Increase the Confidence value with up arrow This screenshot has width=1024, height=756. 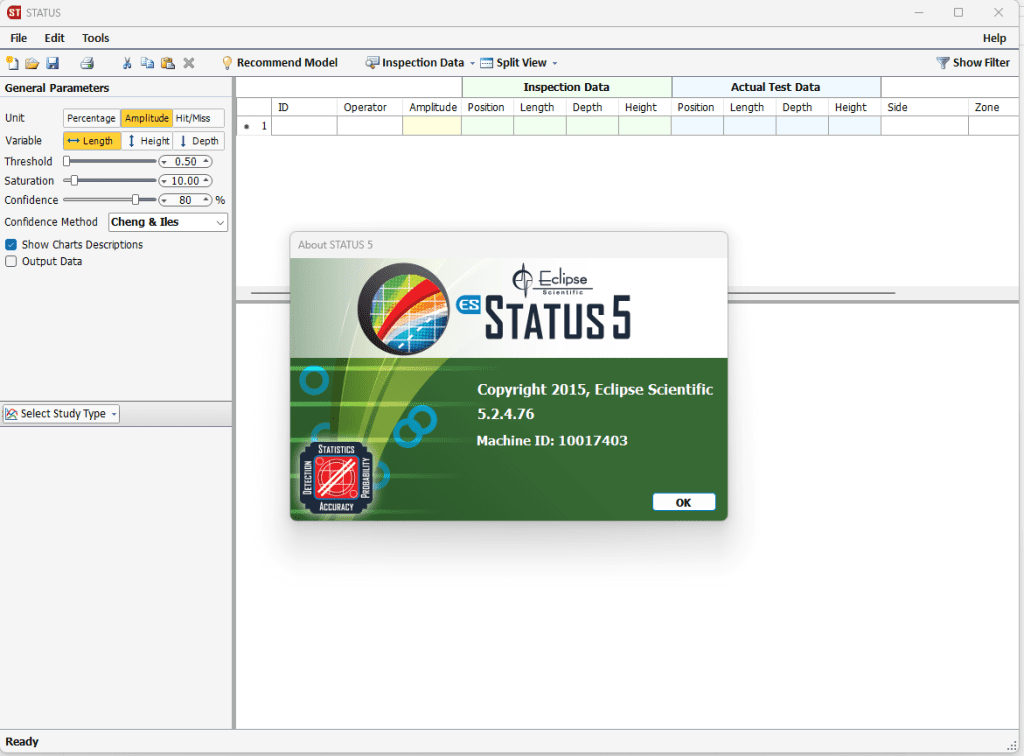coord(206,200)
